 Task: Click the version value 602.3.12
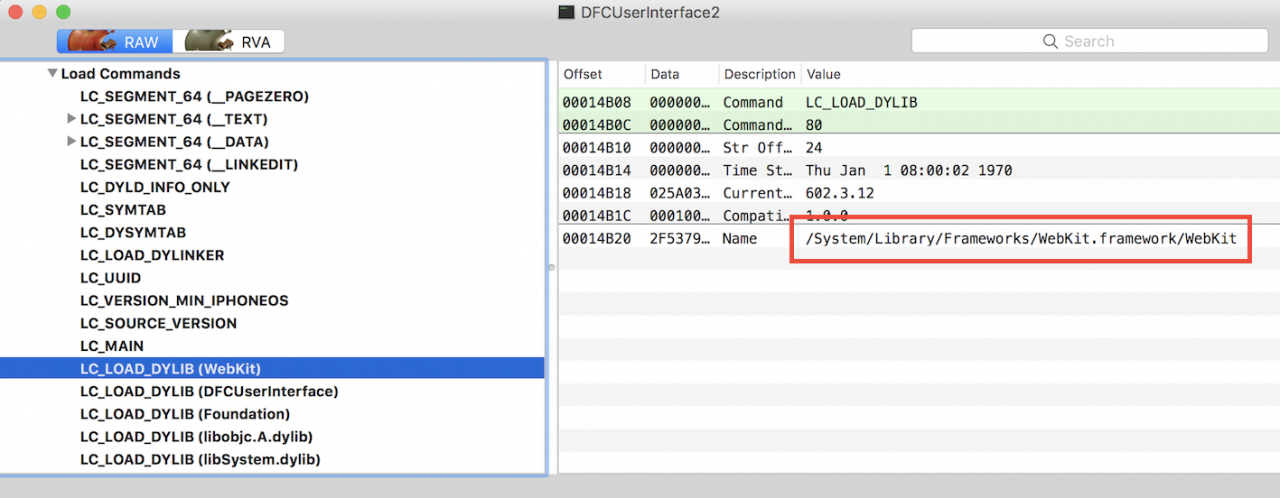(x=842, y=193)
